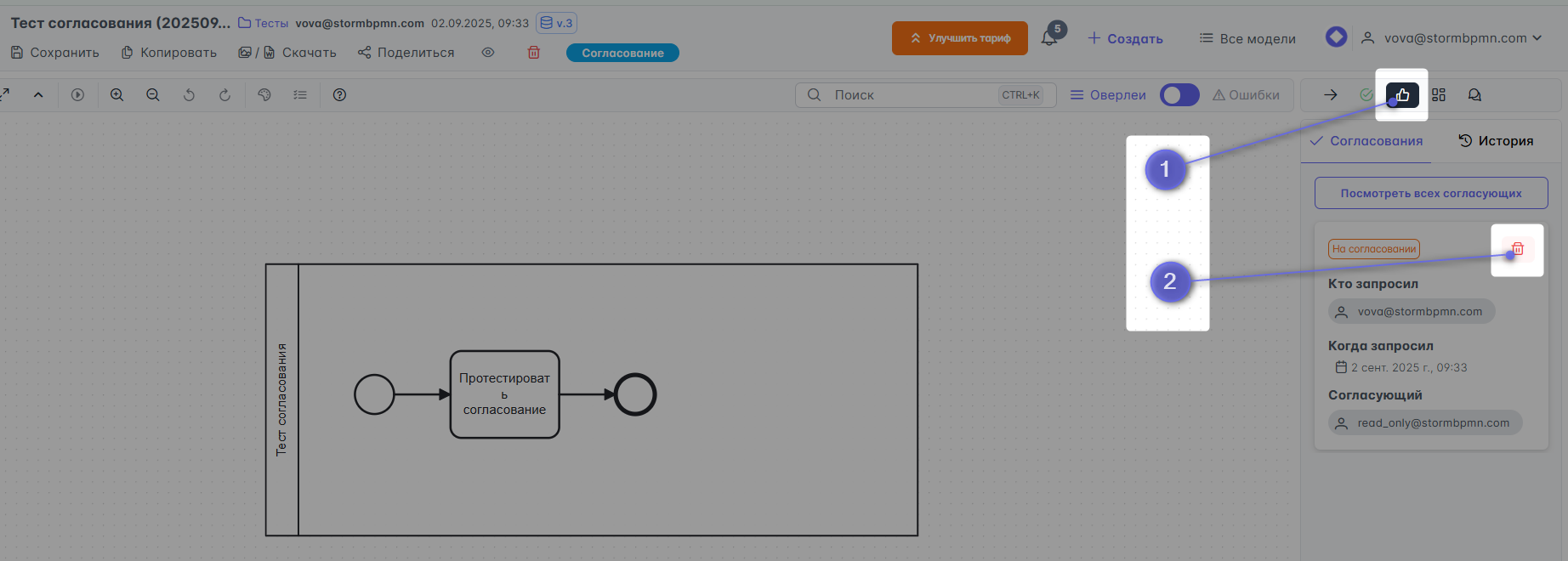Click the zoom out magnifier
1568x561 pixels.
pyautogui.click(x=153, y=95)
